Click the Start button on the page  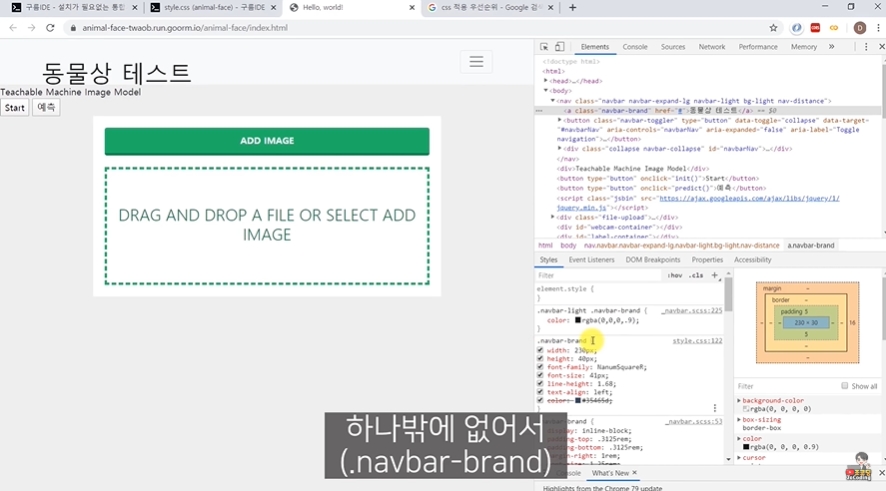(x=15, y=108)
